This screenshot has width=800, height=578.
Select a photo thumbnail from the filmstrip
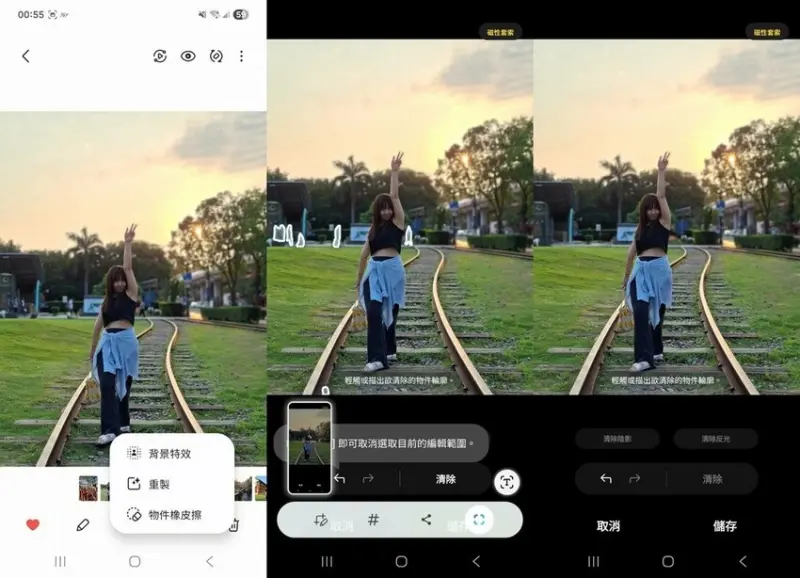[x=87, y=487]
